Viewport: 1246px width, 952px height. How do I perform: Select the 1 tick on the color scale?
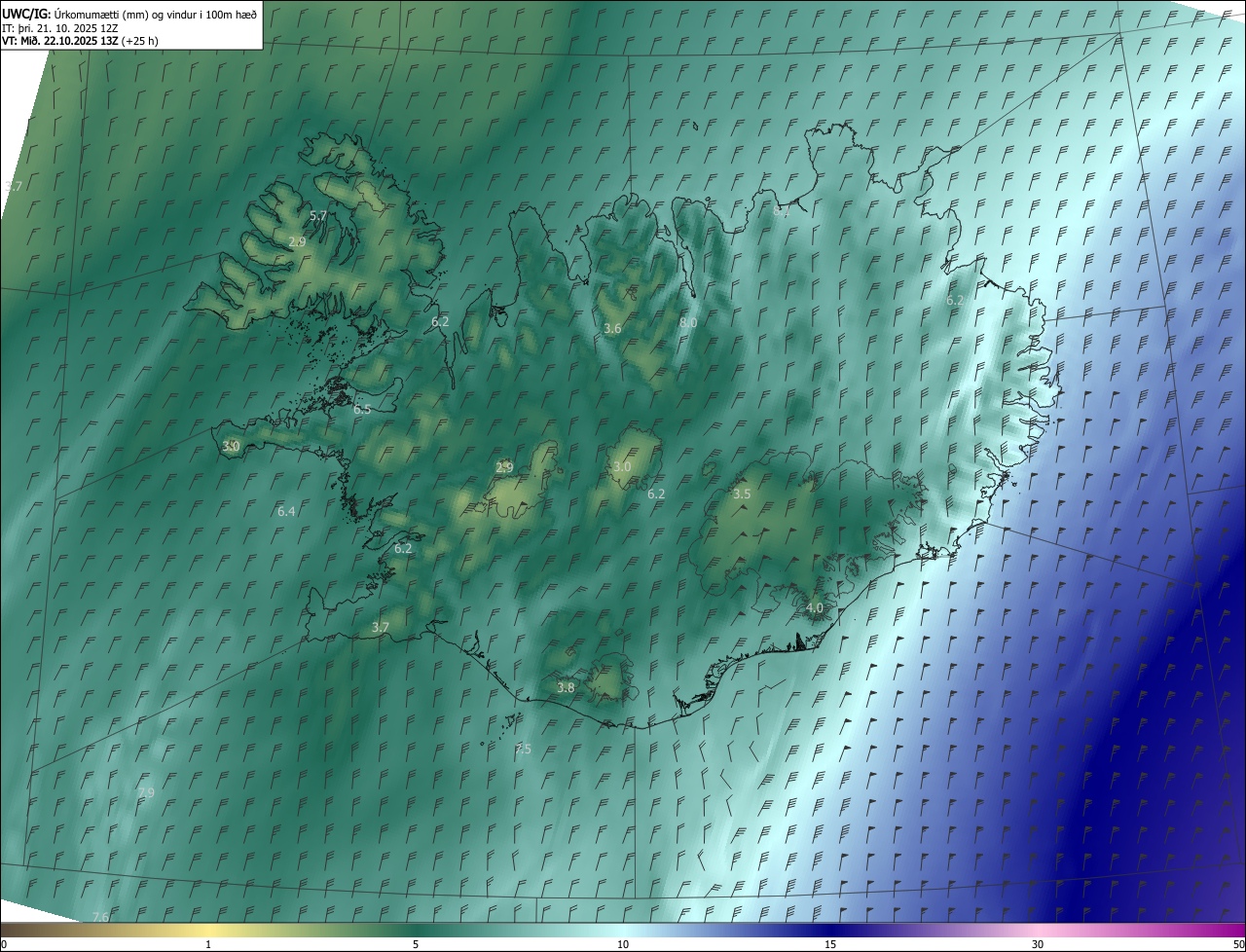208,944
